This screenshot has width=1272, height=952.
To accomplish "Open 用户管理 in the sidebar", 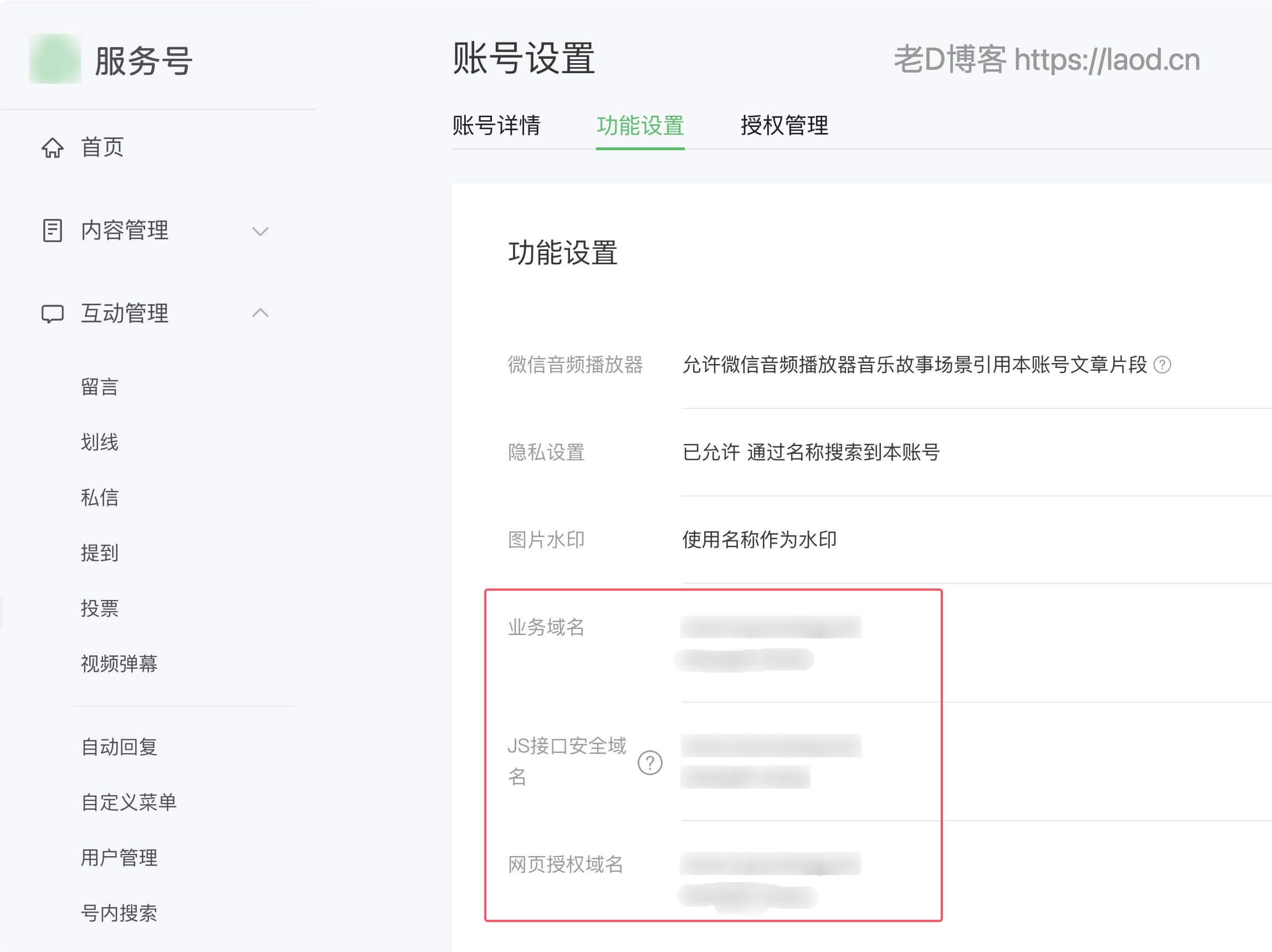I will pyautogui.click(x=119, y=857).
